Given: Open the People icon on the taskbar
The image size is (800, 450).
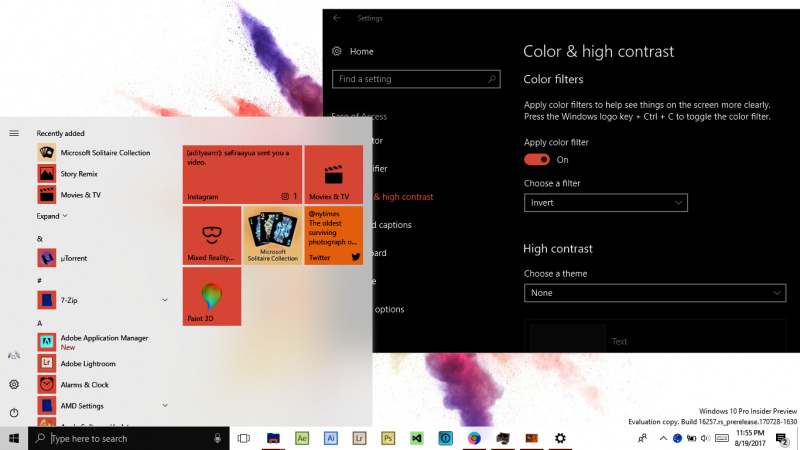Looking at the screenshot, I should click(642, 438).
